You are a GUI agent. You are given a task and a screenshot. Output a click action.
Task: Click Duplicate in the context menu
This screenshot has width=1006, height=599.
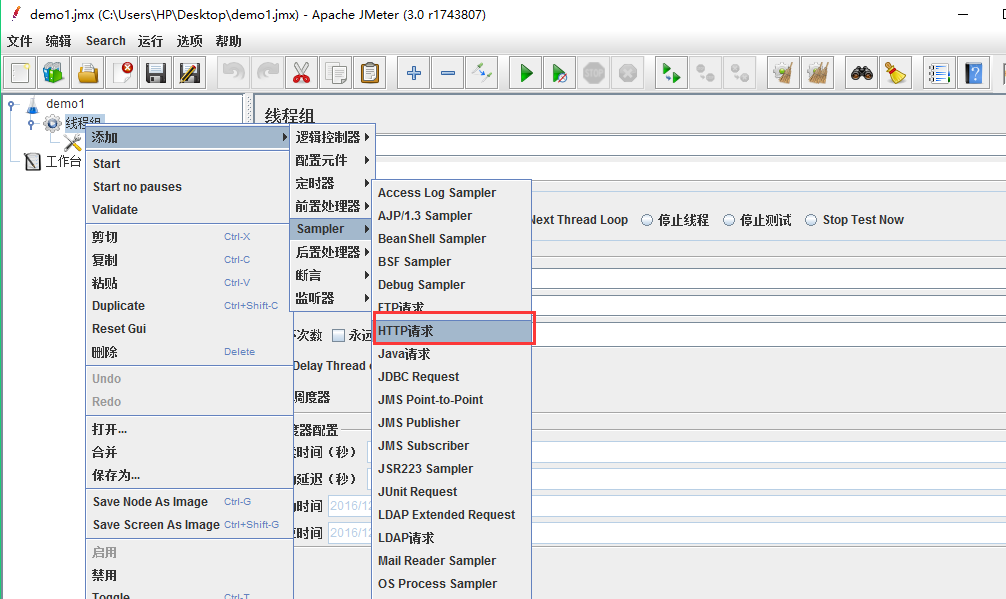click(x=188, y=306)
